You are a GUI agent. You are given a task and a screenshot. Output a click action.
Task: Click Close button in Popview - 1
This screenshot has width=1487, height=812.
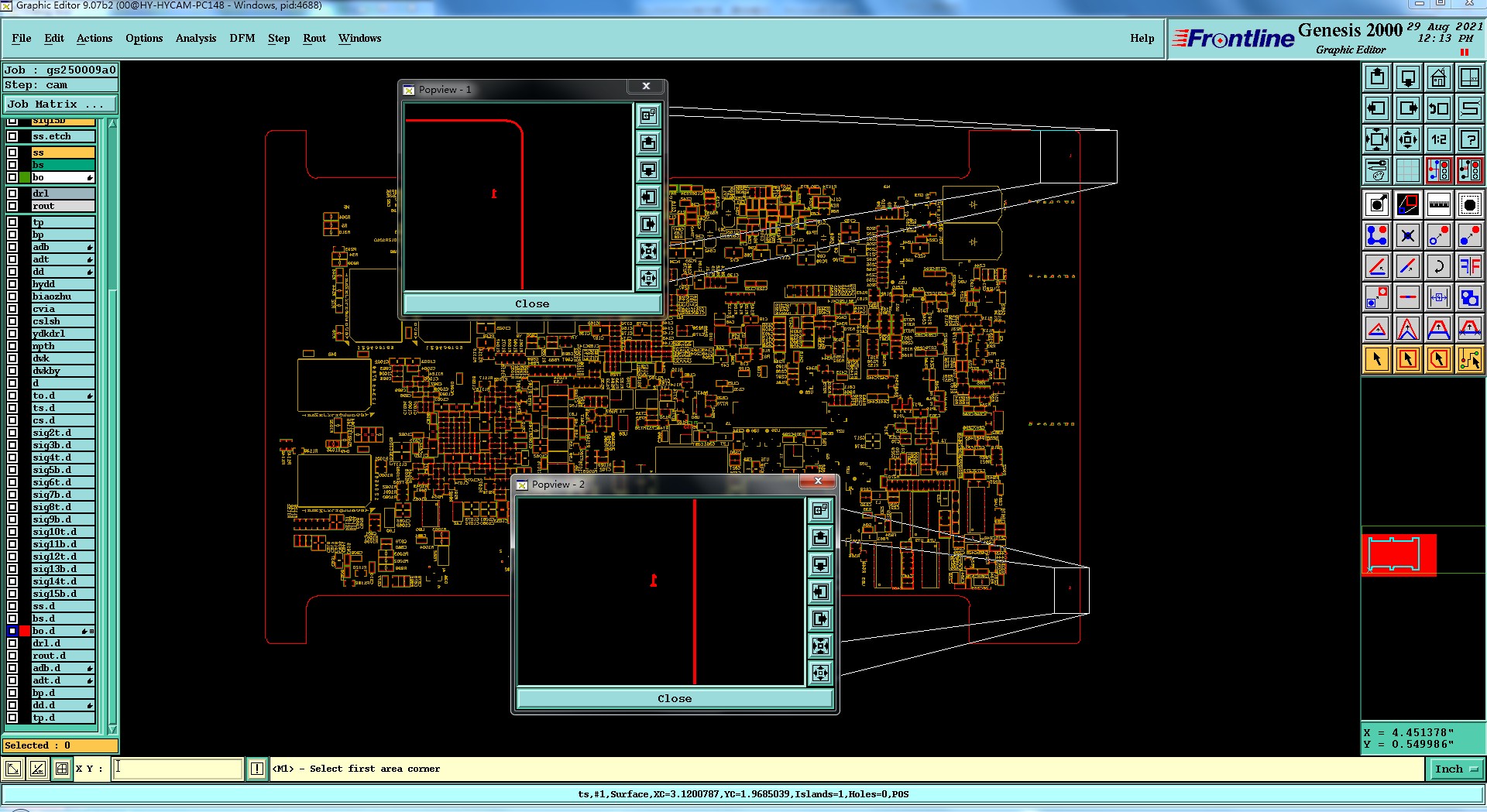[x=532, y=303]
